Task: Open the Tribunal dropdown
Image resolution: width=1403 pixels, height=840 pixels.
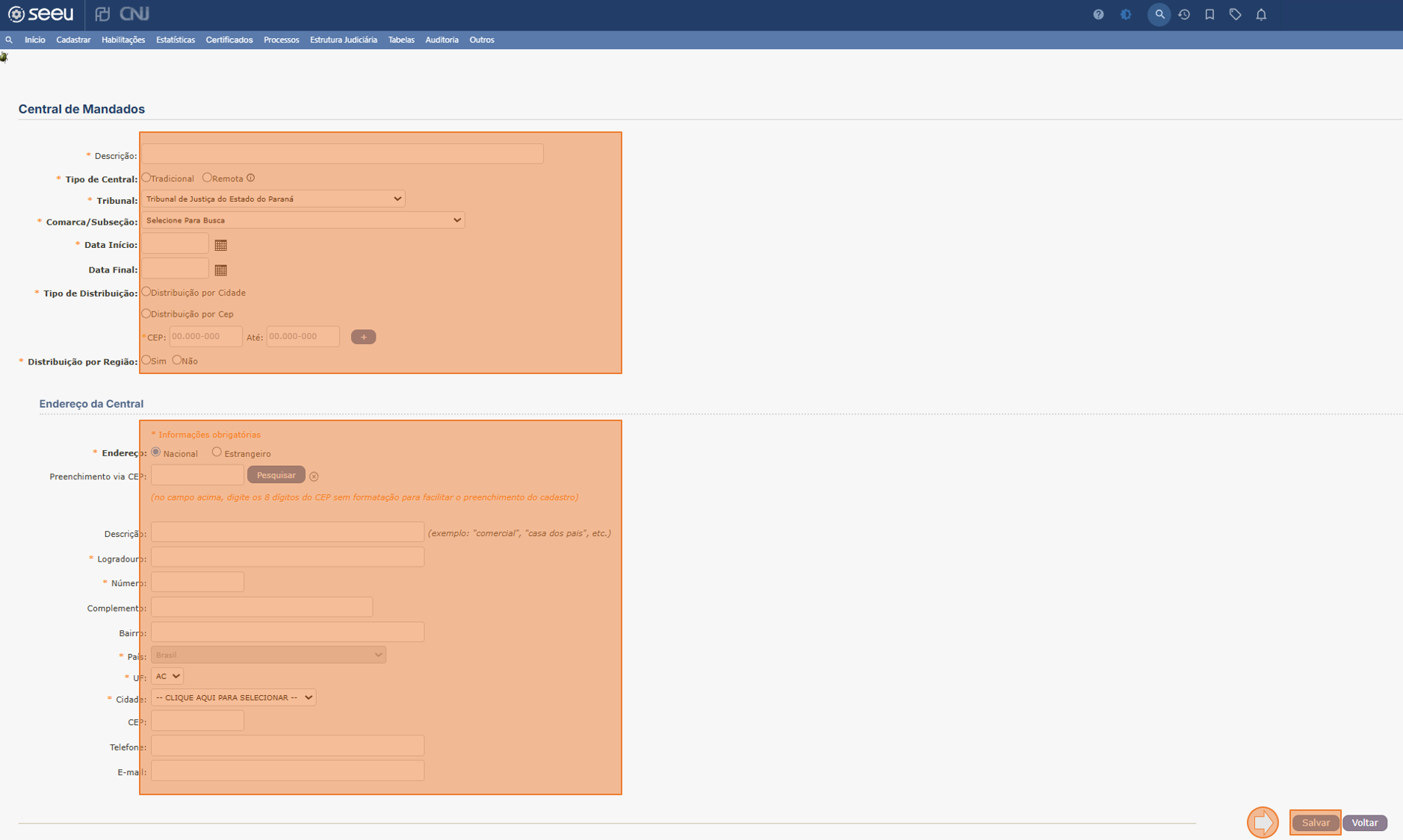Action: 273,199
